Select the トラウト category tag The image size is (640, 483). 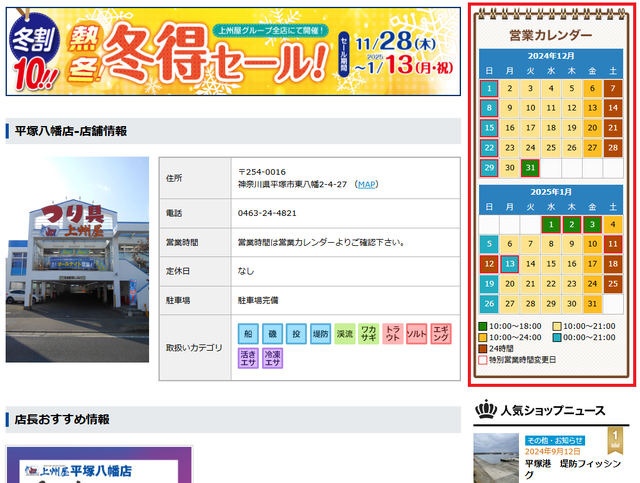[393, 334]
